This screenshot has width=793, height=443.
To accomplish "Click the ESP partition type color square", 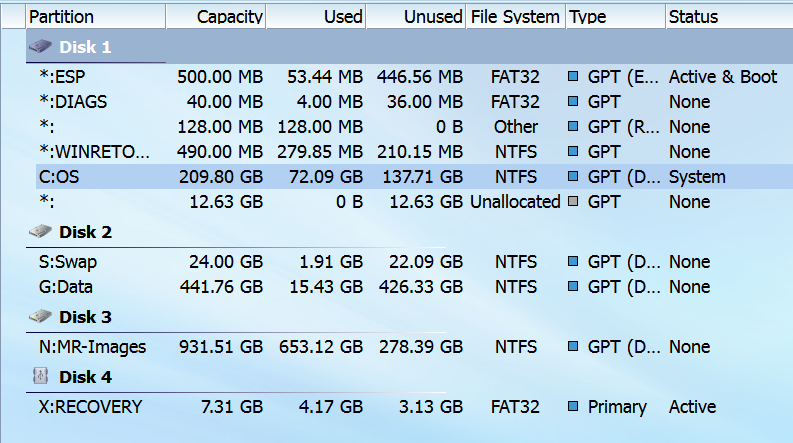I will 574,77.
